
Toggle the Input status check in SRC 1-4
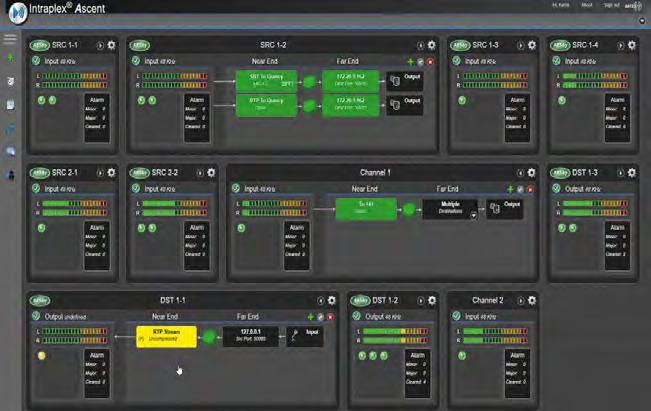point(556,61)
